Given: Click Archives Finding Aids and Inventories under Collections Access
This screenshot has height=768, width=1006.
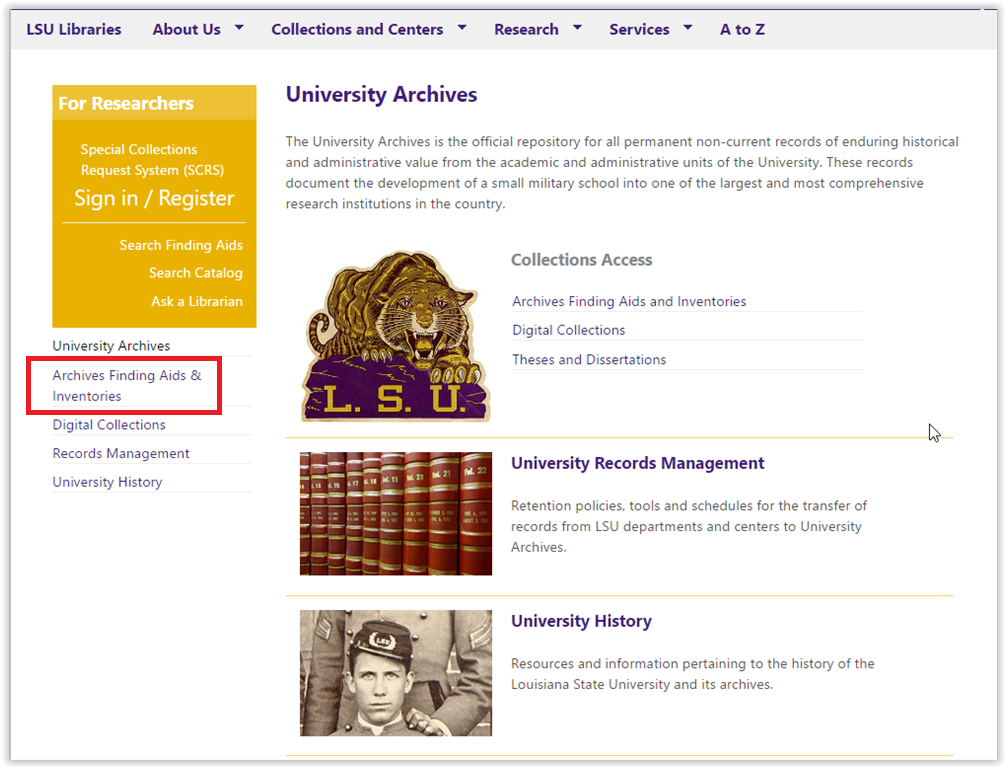Looking at the screenshot, I should point(629,302).
